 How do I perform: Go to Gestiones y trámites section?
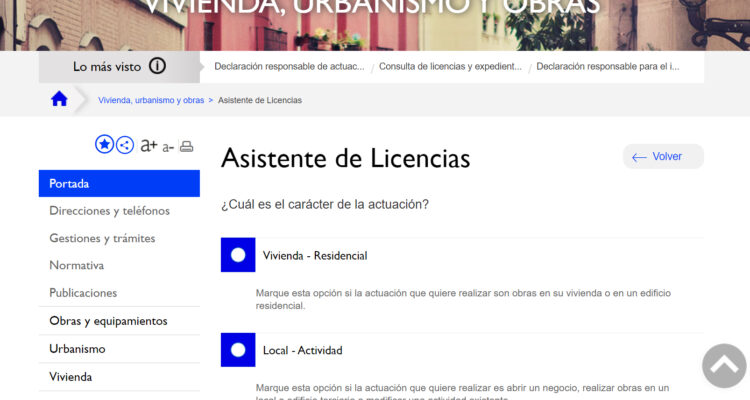102,238
